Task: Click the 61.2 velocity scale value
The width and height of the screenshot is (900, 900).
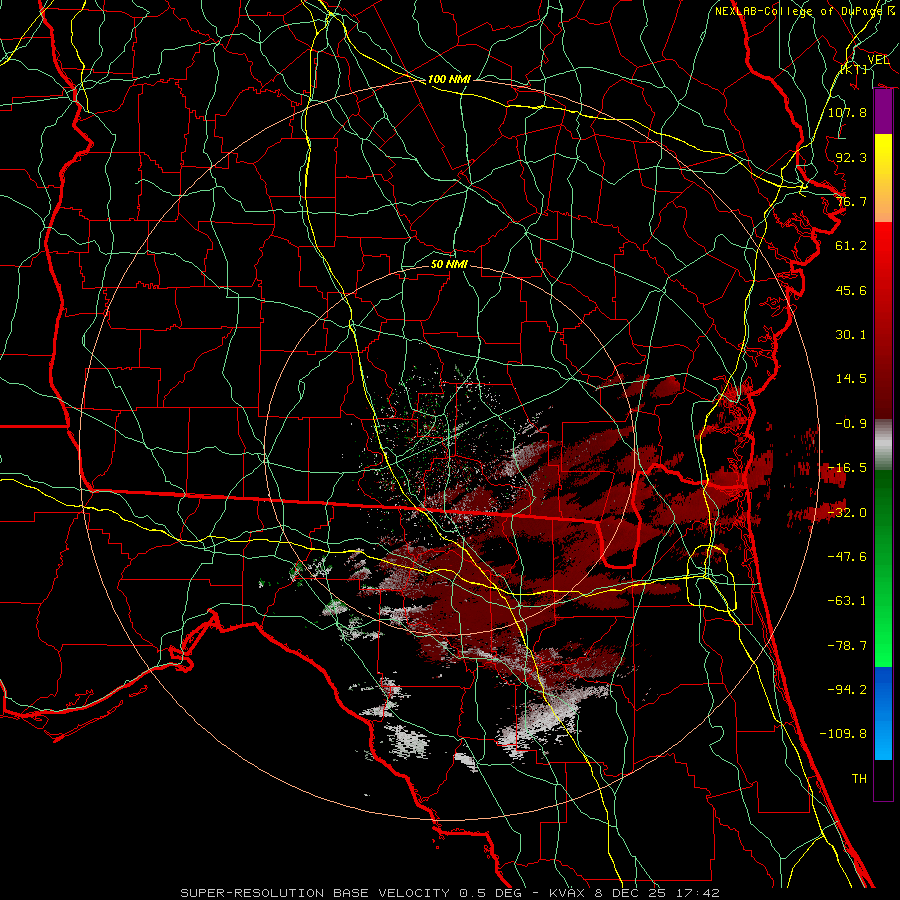Action: 851,246
